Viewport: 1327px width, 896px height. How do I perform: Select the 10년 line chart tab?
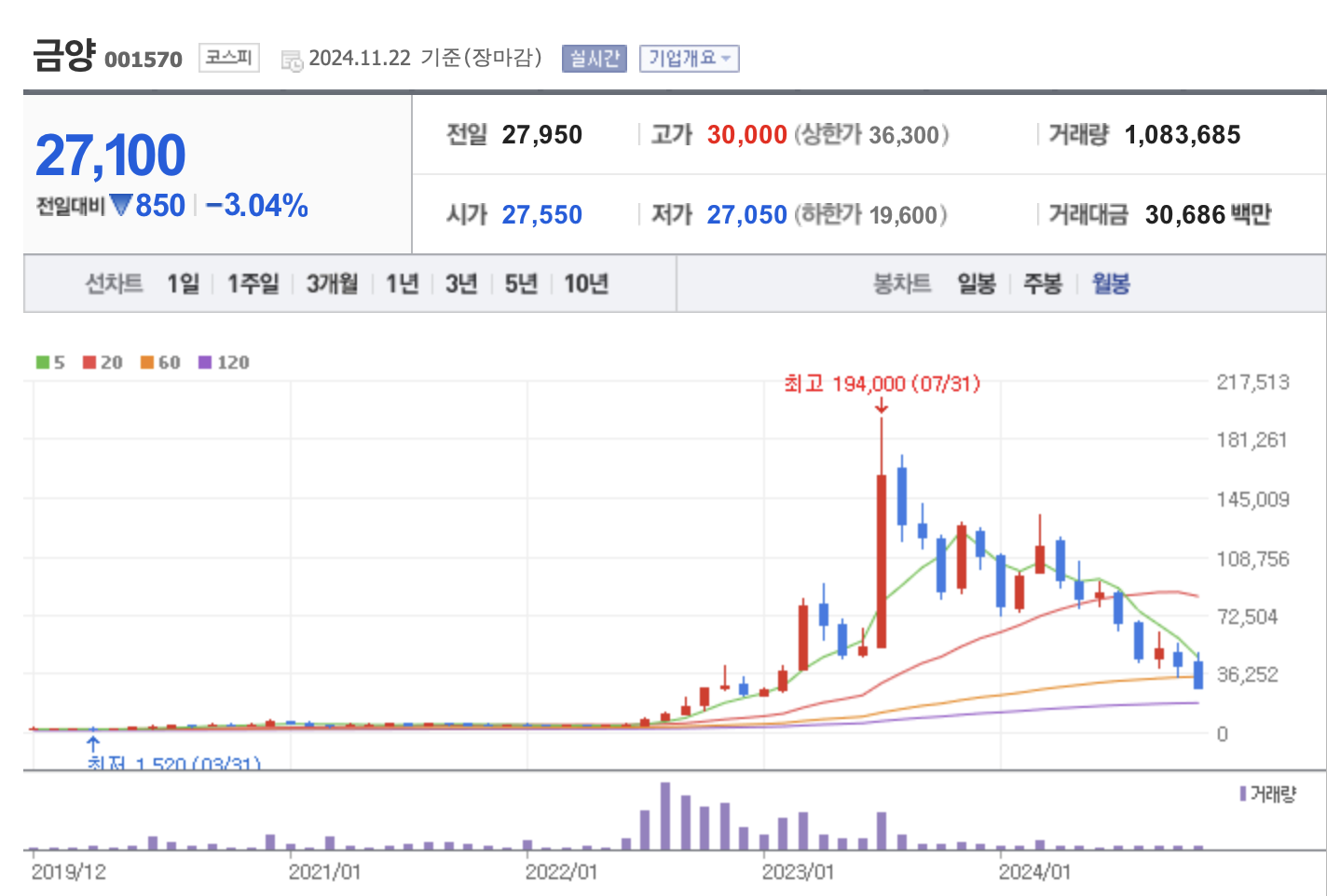(586, 283)
